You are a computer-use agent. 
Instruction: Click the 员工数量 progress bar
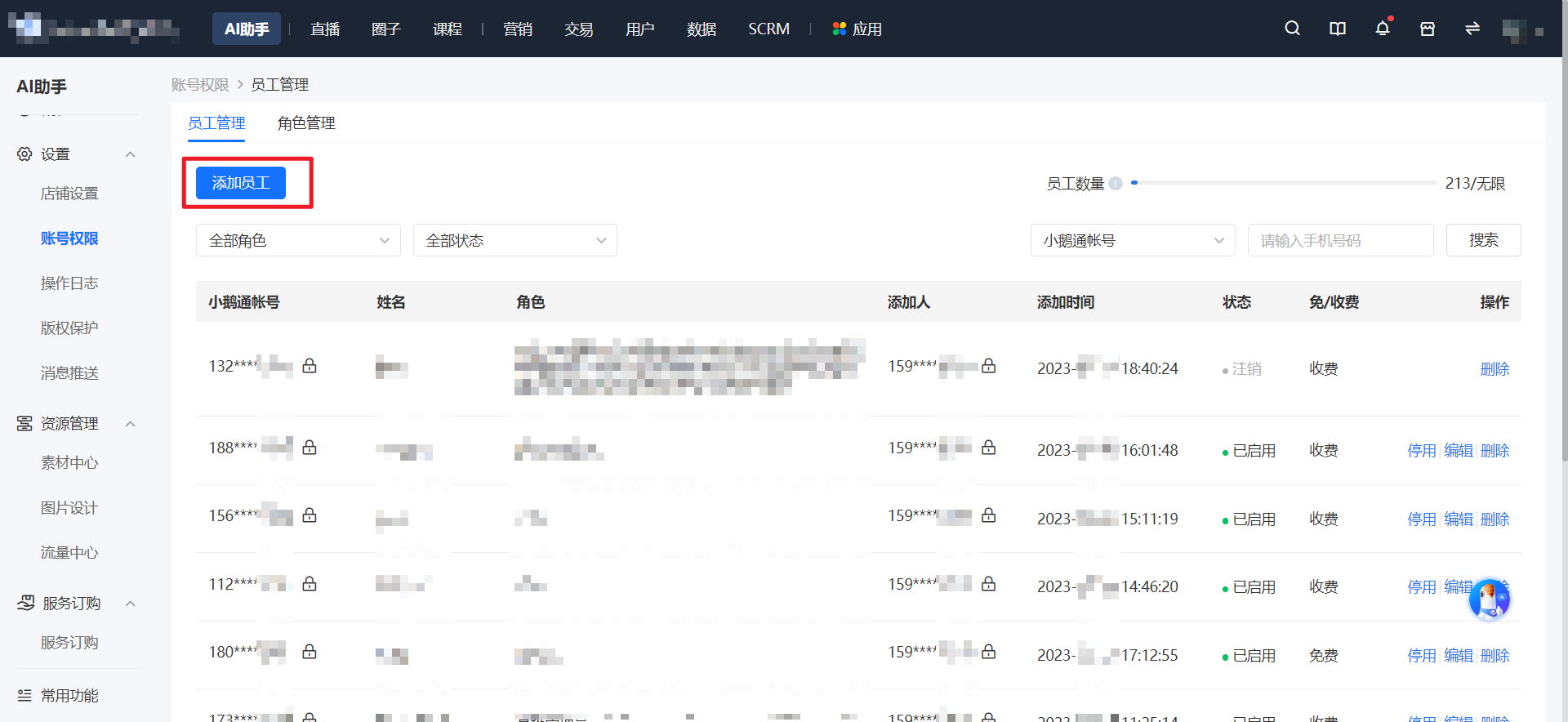pyautogui.click(x=1284, y=183)
